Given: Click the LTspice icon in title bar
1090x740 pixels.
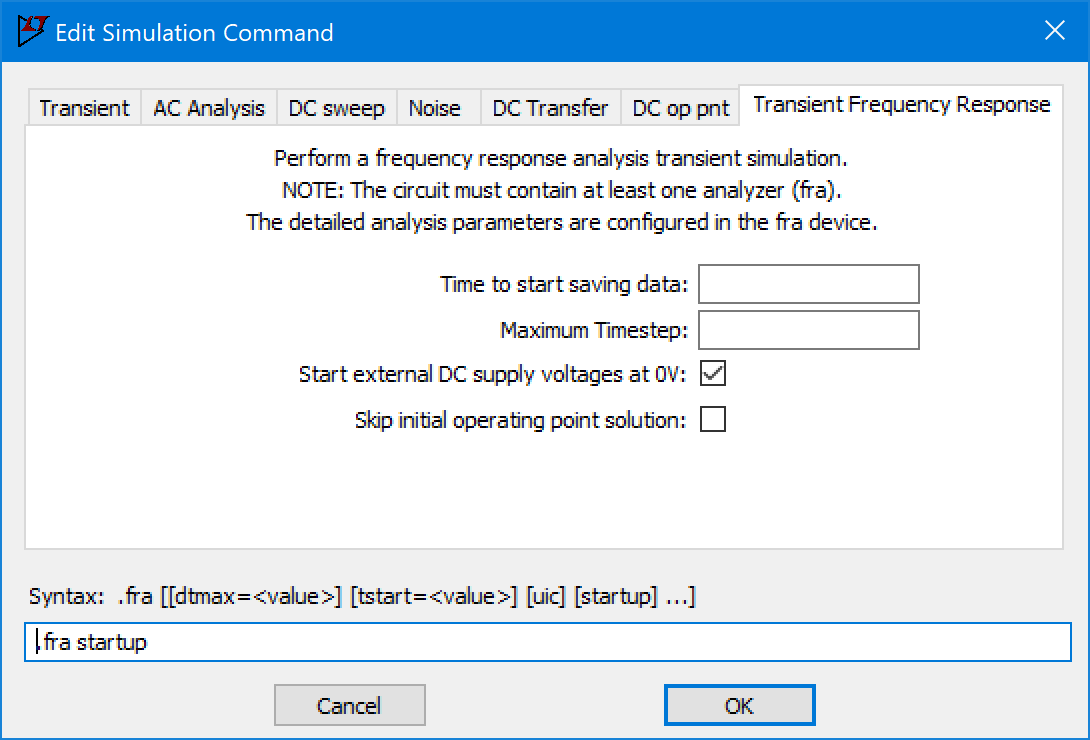Looking at the screenshot, I should (33, 32).
